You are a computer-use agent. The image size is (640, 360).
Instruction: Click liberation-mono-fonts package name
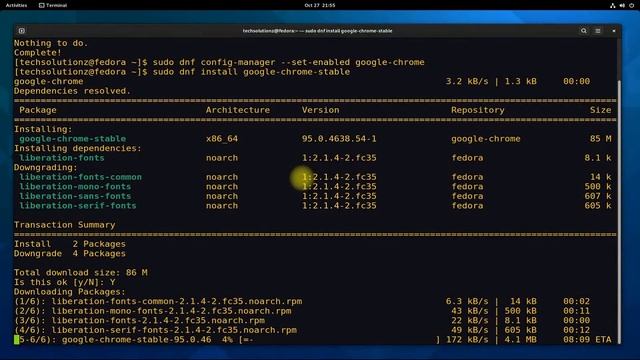[x=75, y=187]
